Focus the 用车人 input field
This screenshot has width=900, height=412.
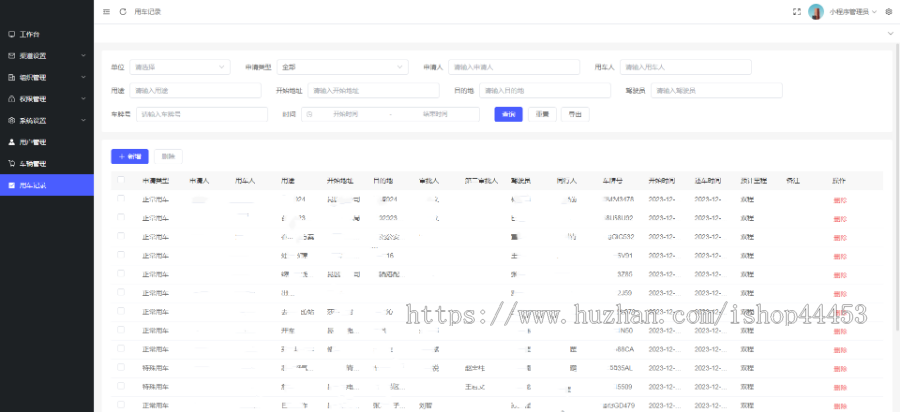click(x=685, y=67)
